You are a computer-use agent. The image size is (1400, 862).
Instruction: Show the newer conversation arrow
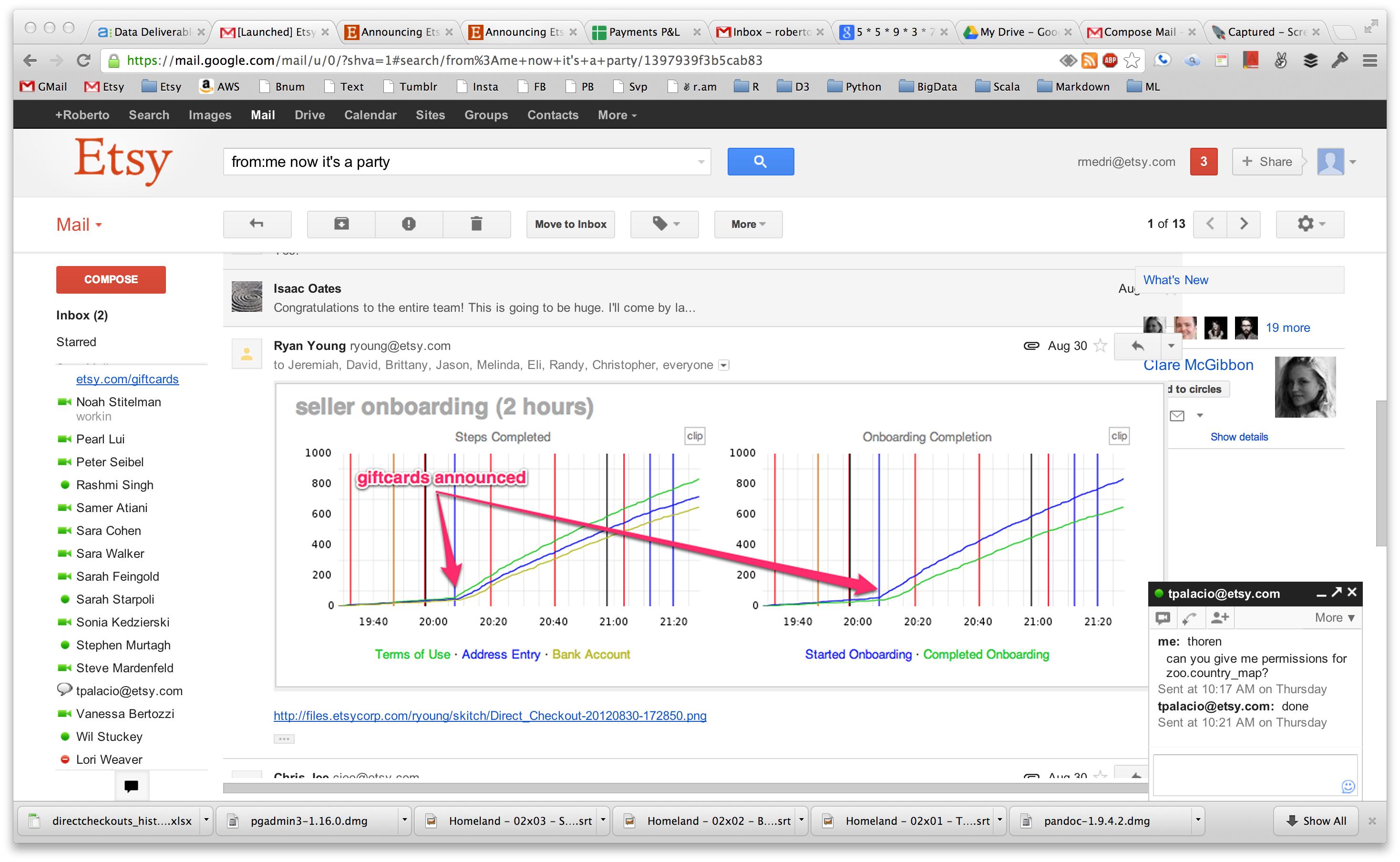pos(1210,224)
